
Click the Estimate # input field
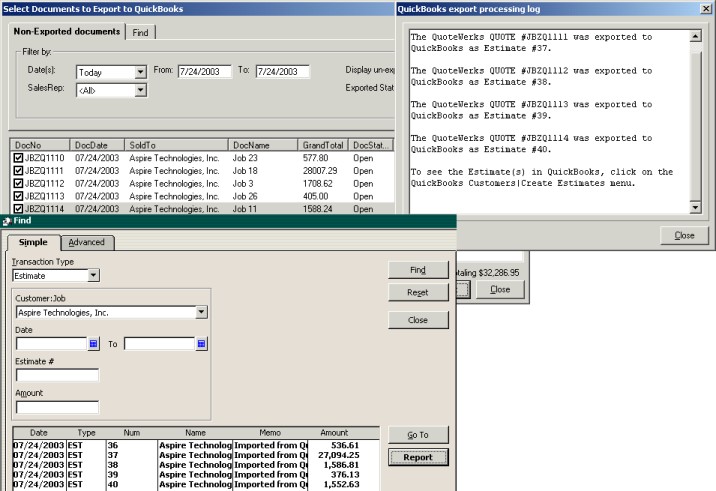click(57, 376)
